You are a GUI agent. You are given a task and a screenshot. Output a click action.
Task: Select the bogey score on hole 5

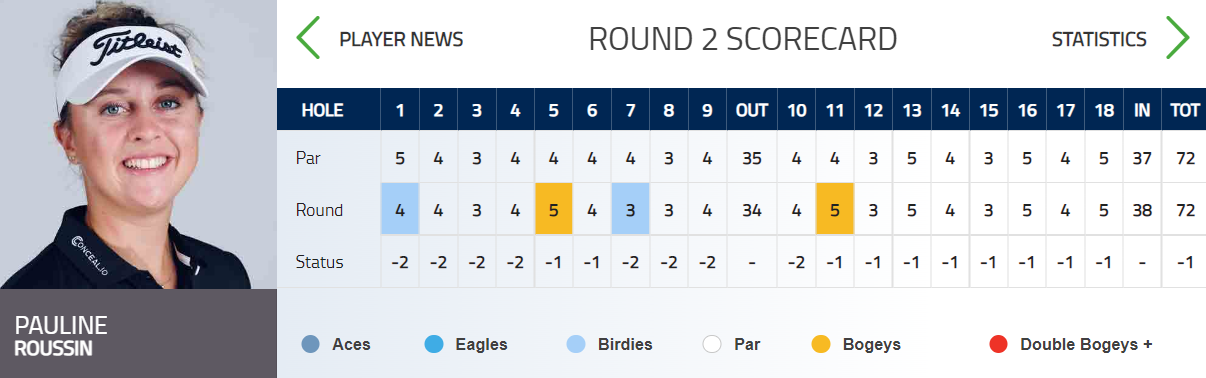[x=554, y=210]
